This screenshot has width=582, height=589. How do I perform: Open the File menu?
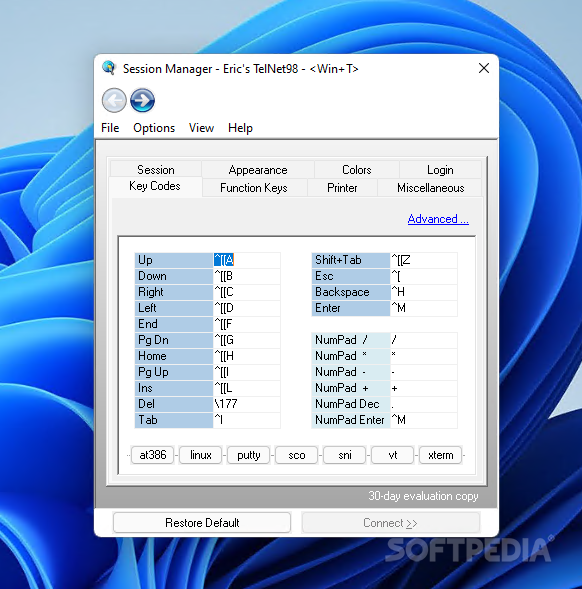[x=110, y=128]
